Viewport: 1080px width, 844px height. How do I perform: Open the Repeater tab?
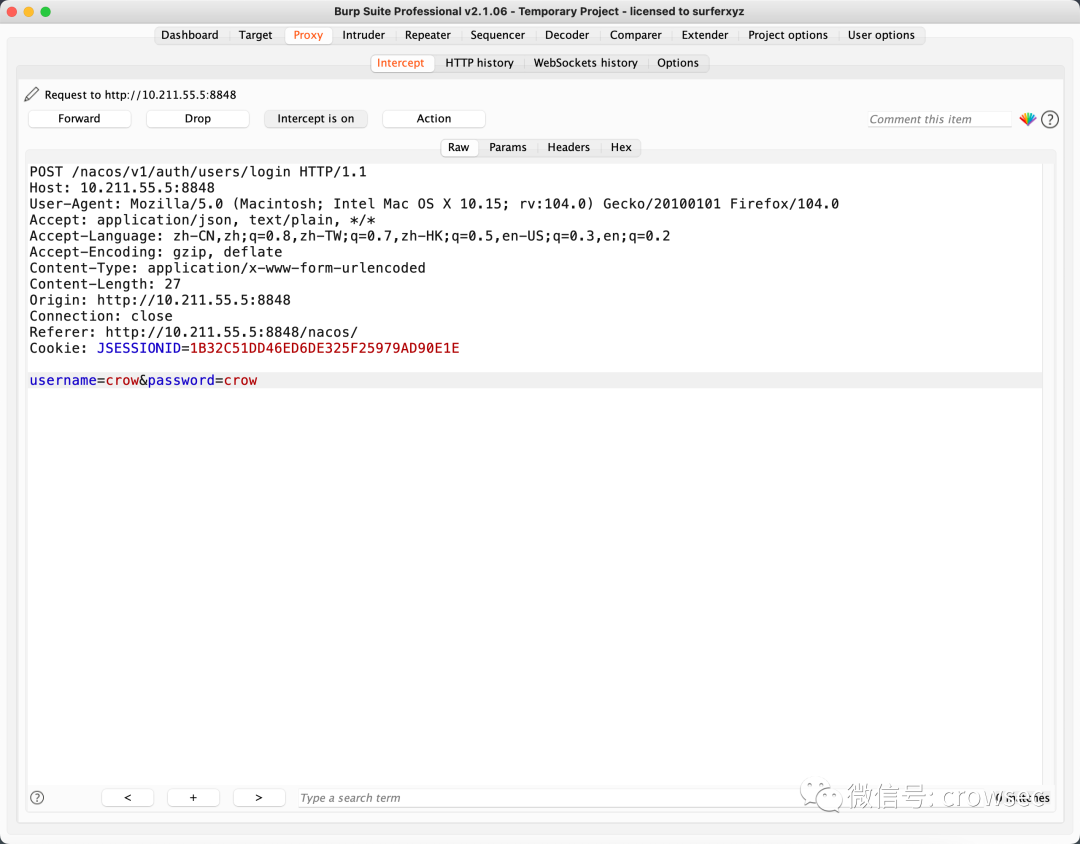428,35
